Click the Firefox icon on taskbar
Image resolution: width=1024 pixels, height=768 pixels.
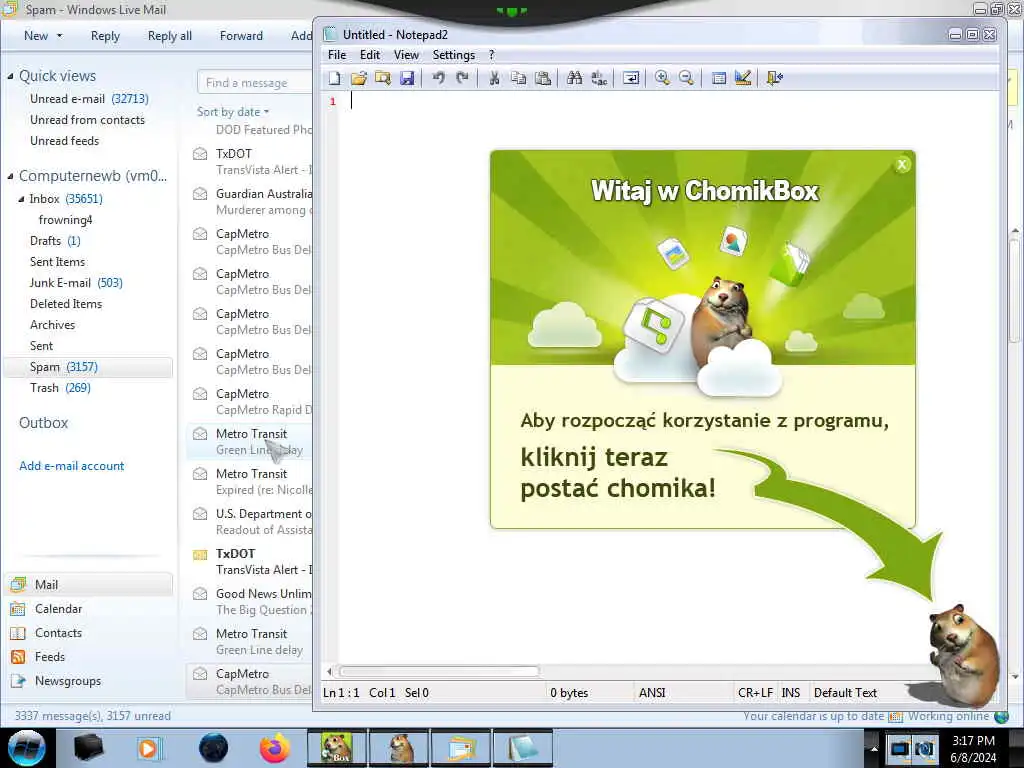tap(275, 748)
